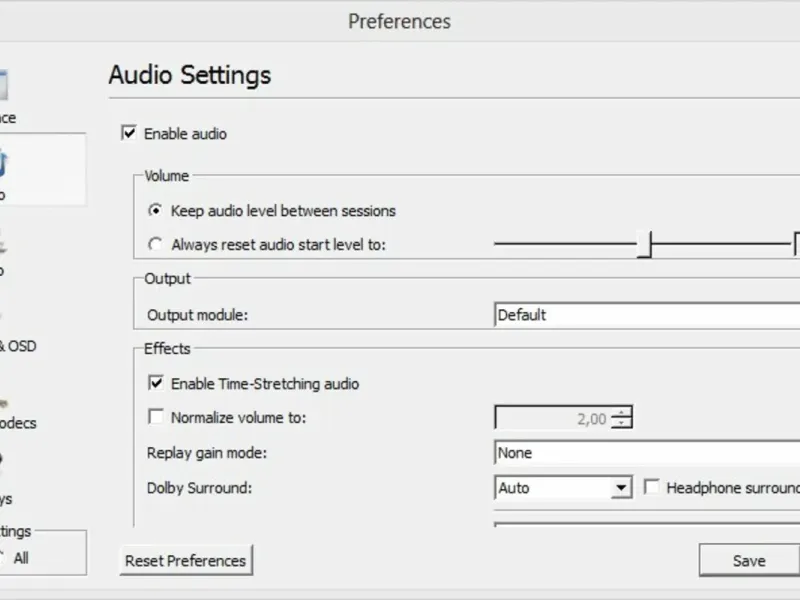
Task: Open the Output module dropdown
Action: tap(647, 315)
